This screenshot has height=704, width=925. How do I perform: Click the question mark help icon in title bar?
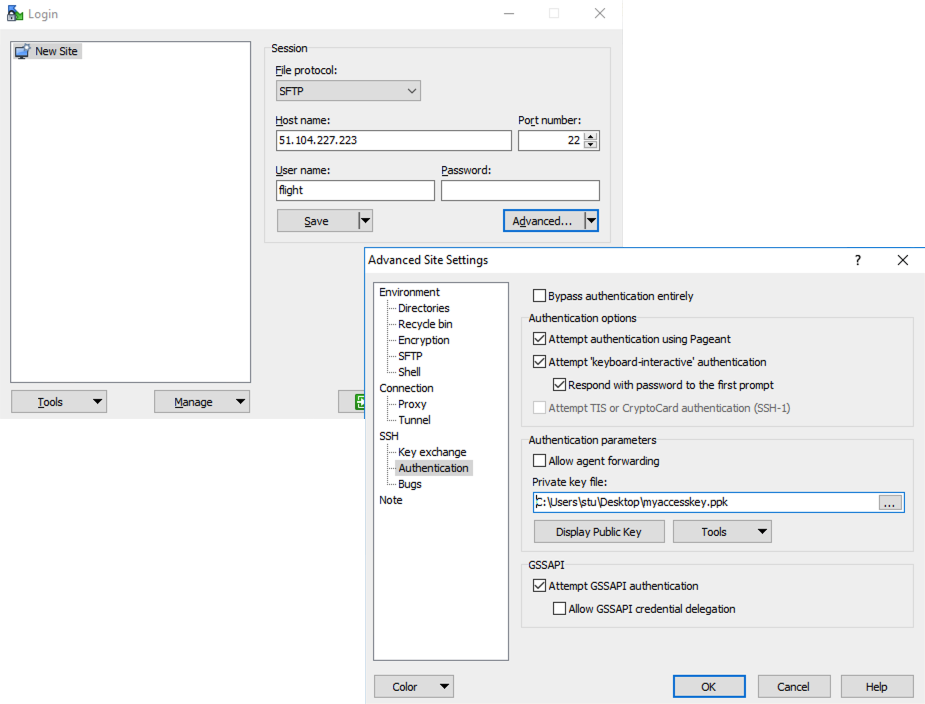click(x=857, y=260)
